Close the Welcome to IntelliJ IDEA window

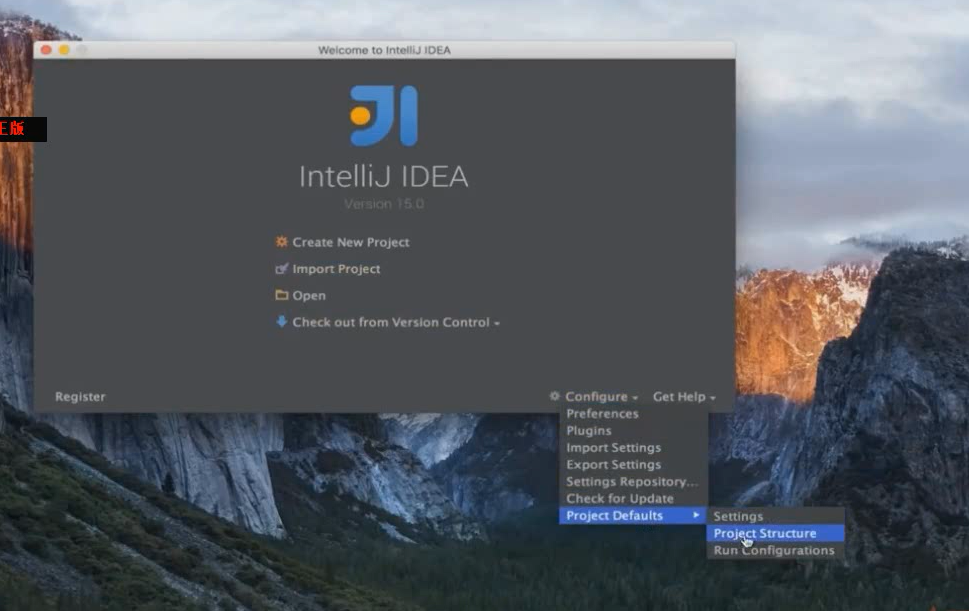pyautogui.click(x=46, y=49)
